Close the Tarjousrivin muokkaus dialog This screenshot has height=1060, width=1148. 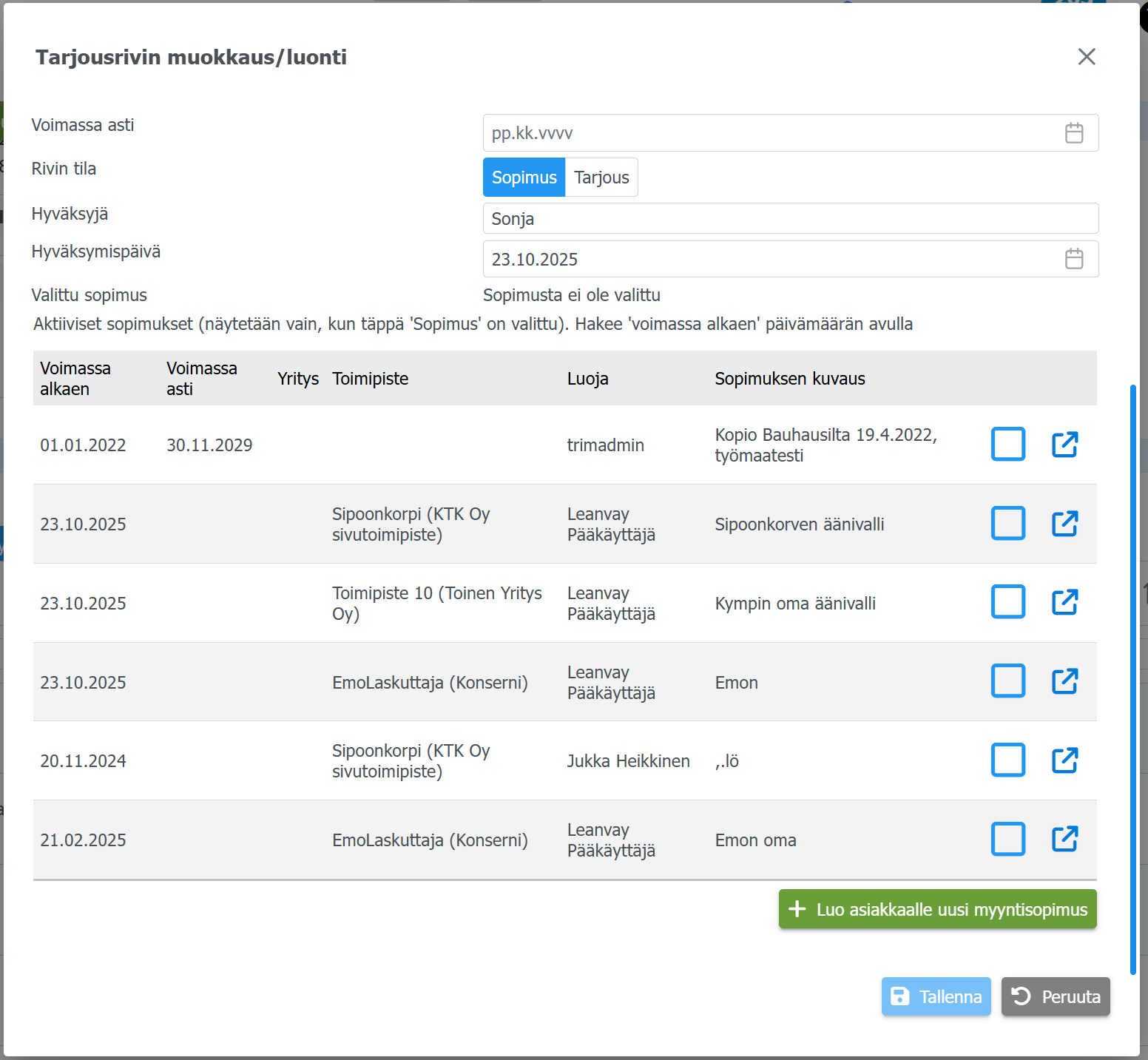point(1086,57)
